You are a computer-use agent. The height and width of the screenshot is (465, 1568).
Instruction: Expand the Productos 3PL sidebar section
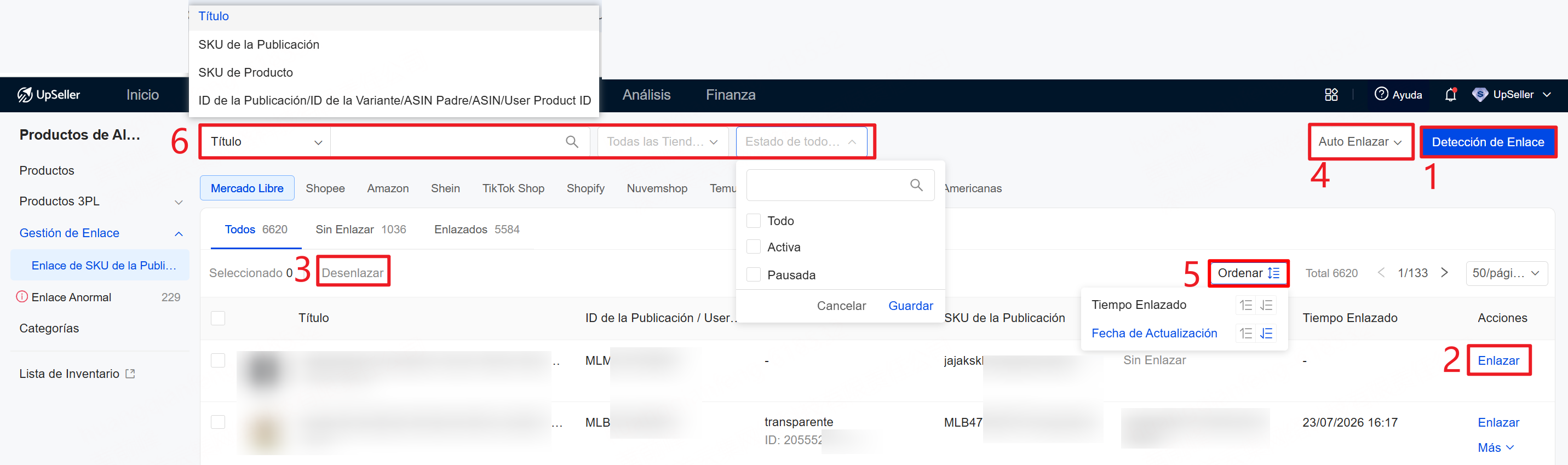pyautogui.click(x=179, y=202)
